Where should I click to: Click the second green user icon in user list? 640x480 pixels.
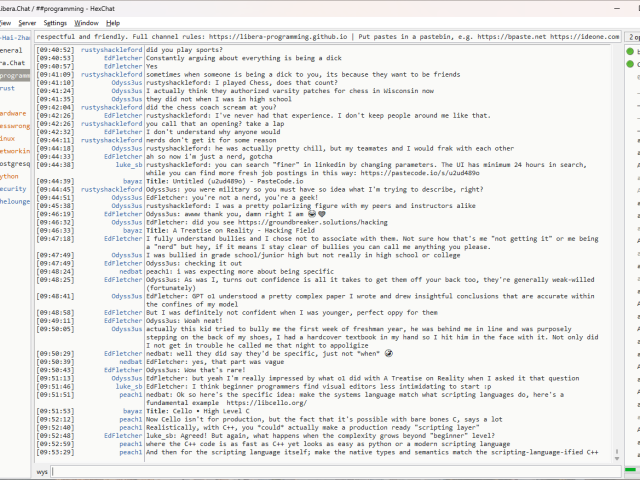point(632,64)
